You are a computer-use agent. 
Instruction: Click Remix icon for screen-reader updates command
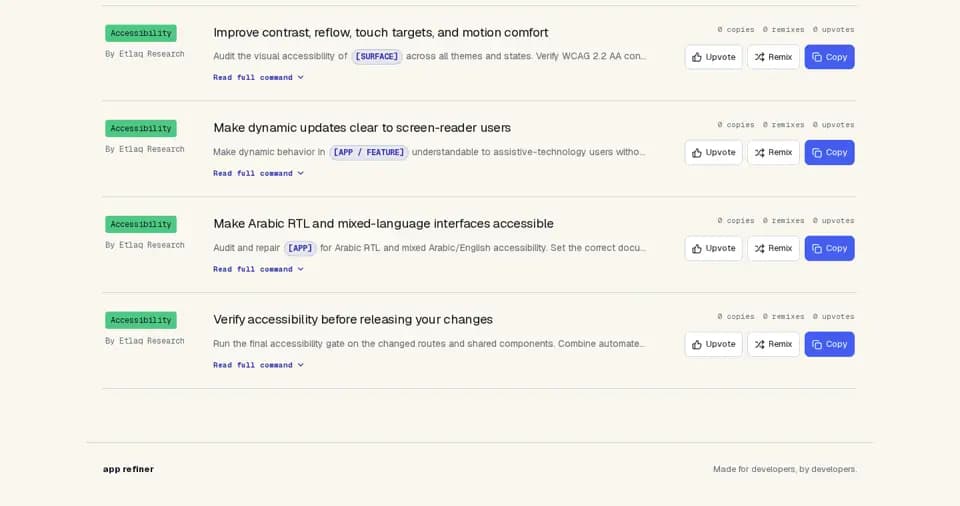[759, 153]
